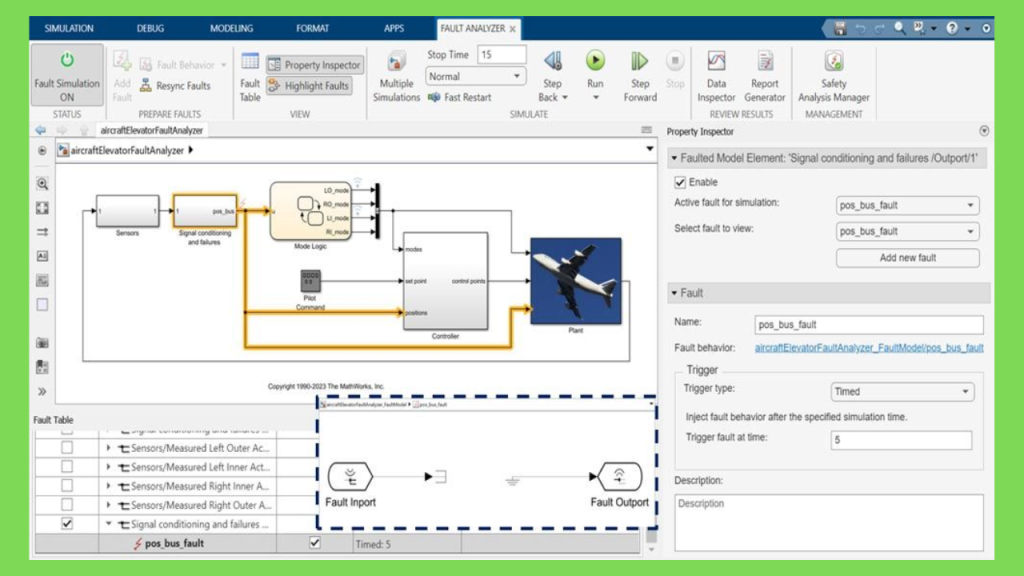Select the Plant airplane image block
The width and height of the screenshot is (1024, 576).
click(x=575, y=281)
